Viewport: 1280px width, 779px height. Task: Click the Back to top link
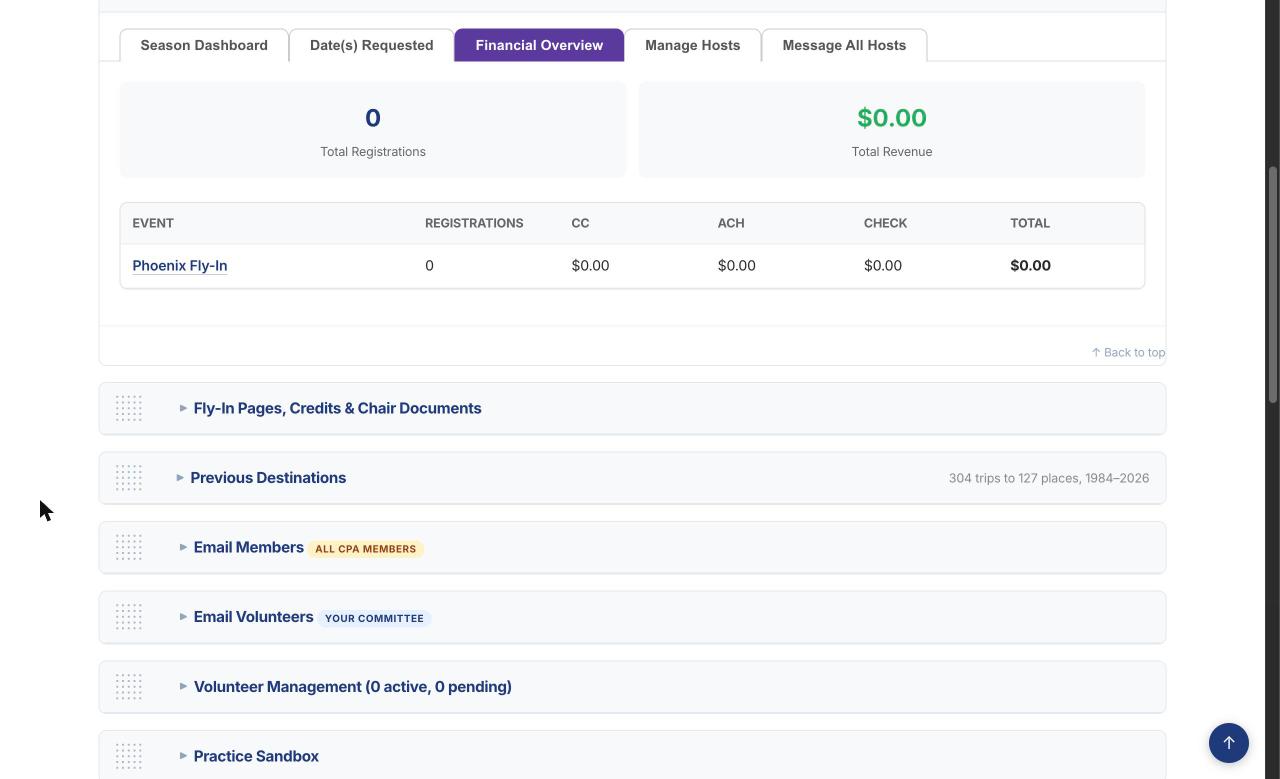1128,352
